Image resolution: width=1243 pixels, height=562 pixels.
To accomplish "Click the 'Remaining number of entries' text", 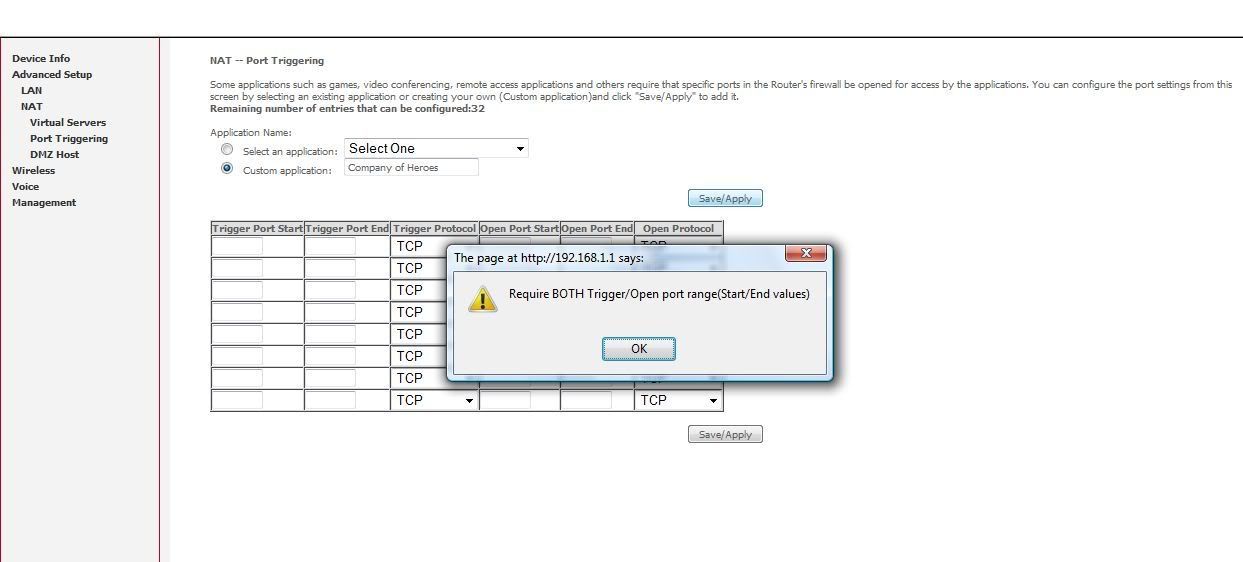I will click(x=347, y=108).
